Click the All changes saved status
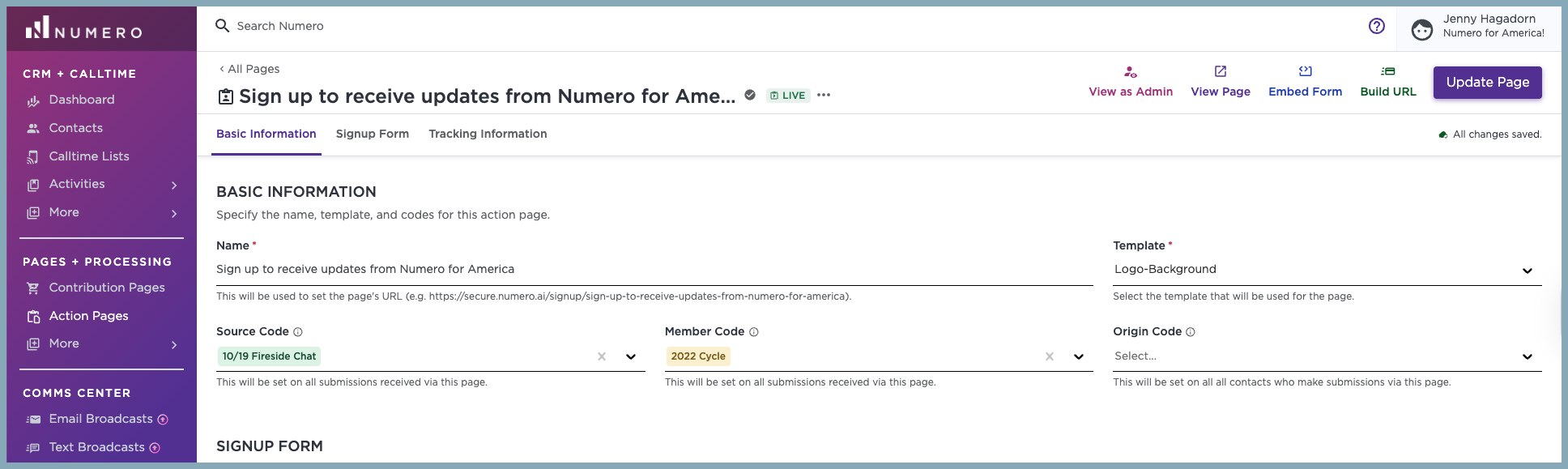 click(1490, 134)
